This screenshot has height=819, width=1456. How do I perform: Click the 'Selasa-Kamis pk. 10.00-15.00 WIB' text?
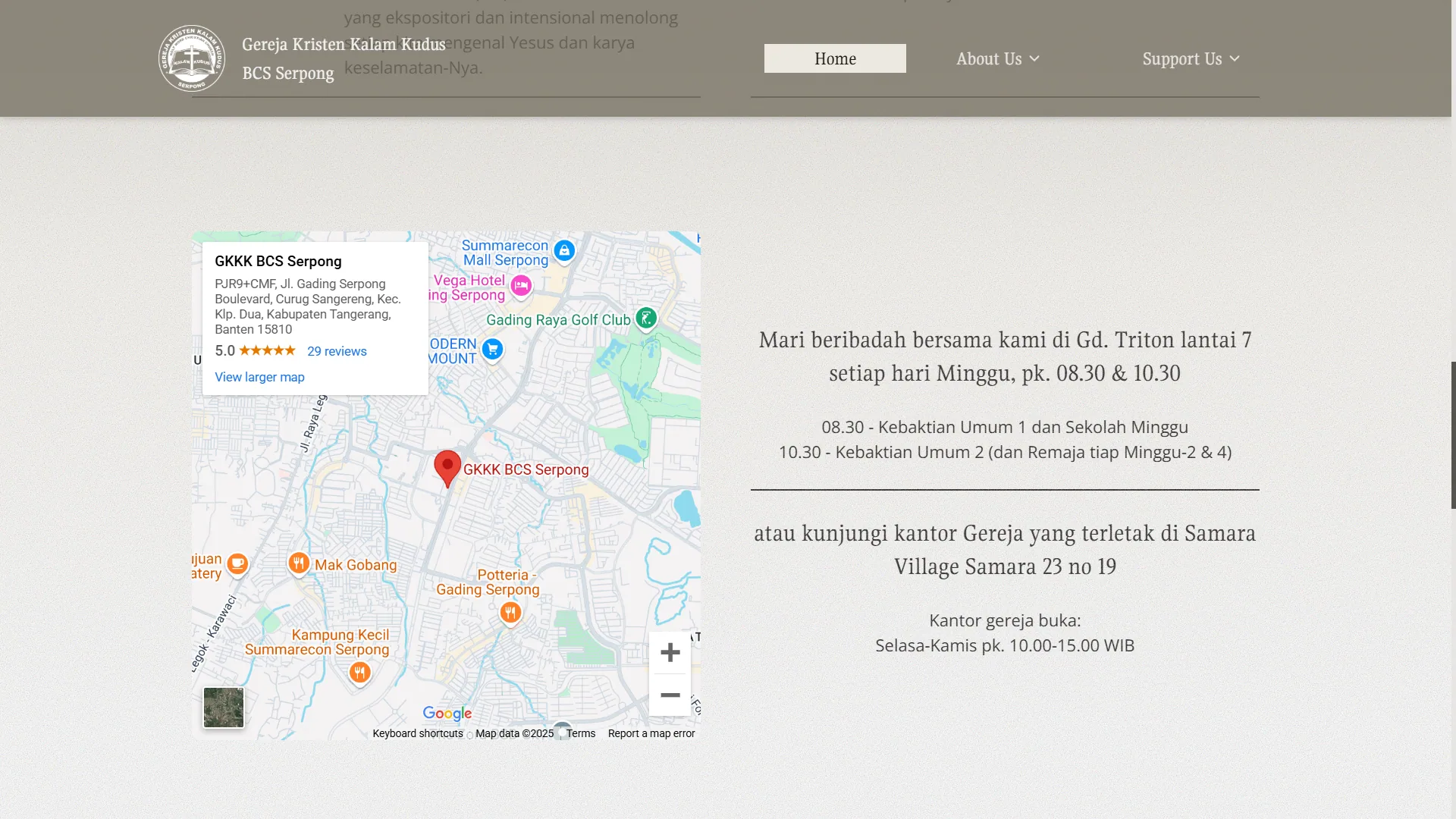tap(1005, 645)
